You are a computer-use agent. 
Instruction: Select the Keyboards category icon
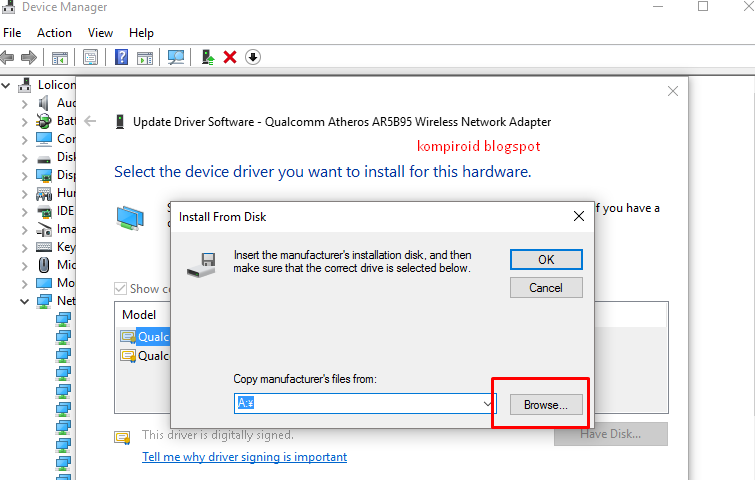click(44, 247)
